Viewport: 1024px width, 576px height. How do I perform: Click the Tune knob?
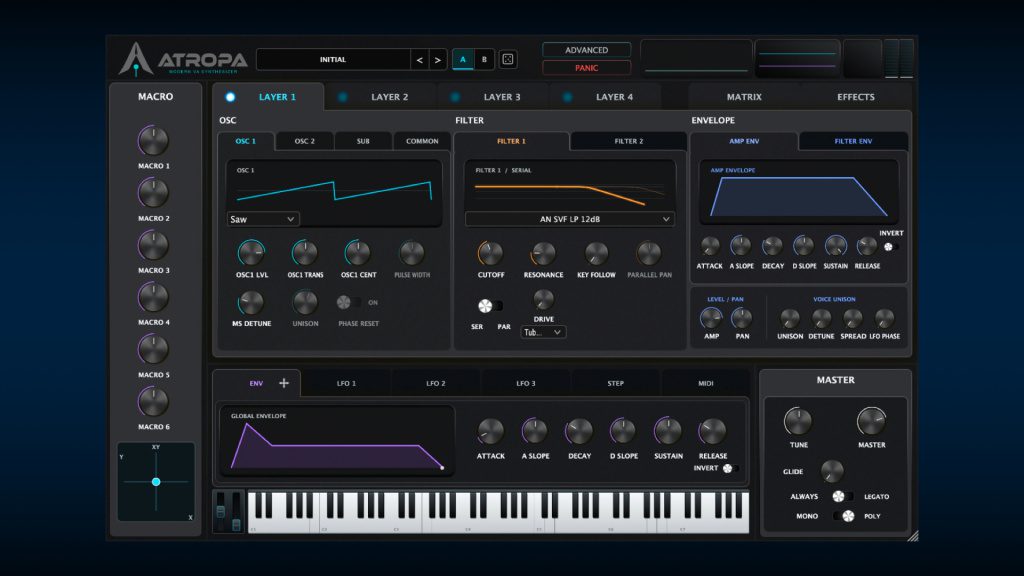[x=798, y=422]
